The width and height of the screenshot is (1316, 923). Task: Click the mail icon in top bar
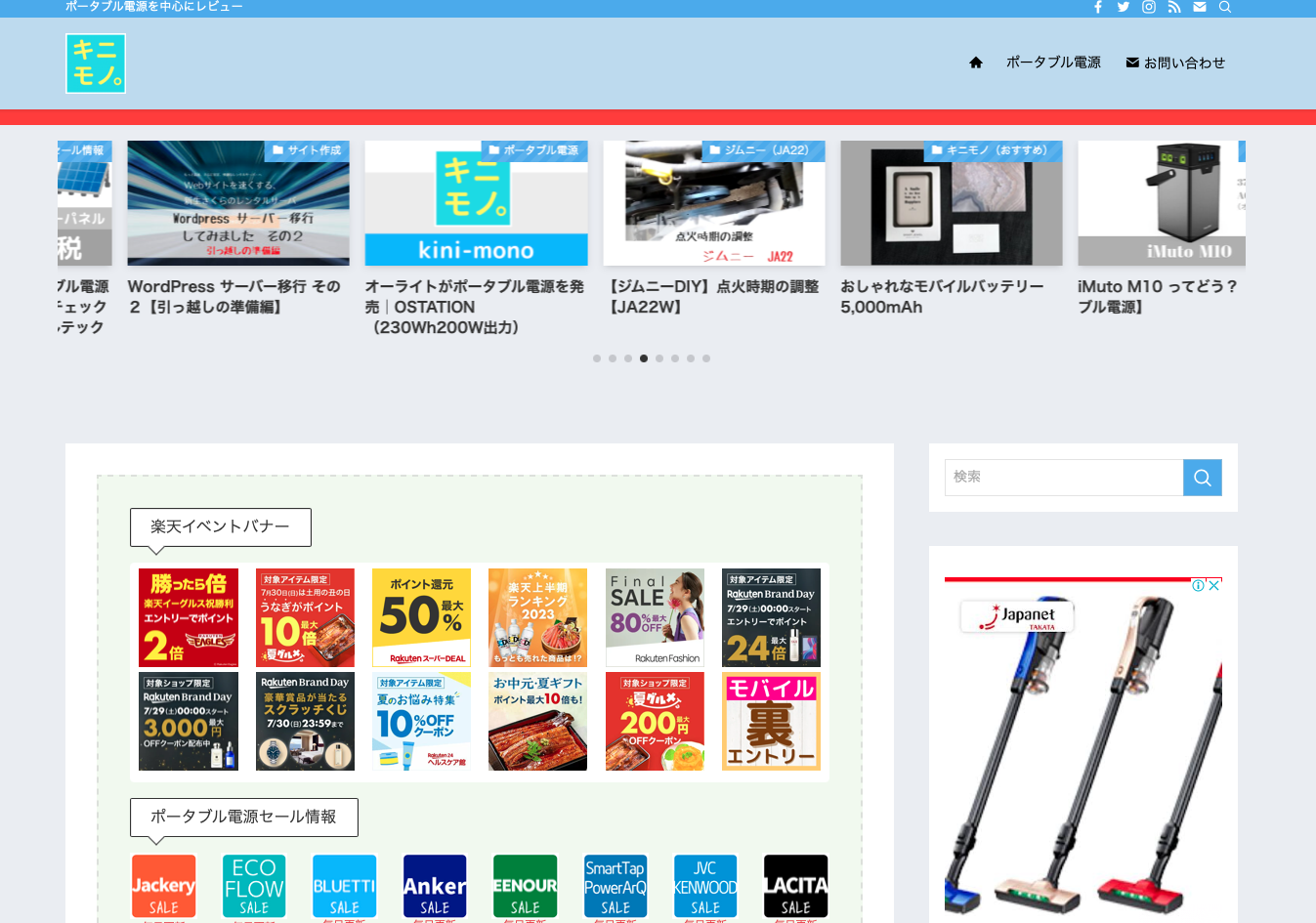pos(1200,7)
